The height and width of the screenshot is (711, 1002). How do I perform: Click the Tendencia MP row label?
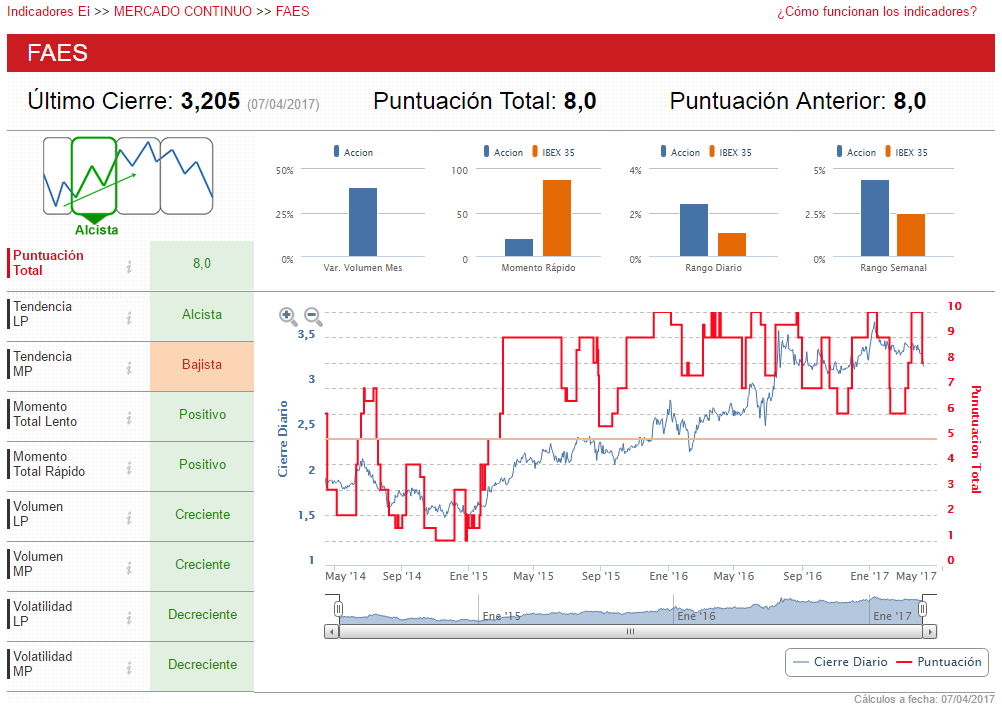click(42, 363)
